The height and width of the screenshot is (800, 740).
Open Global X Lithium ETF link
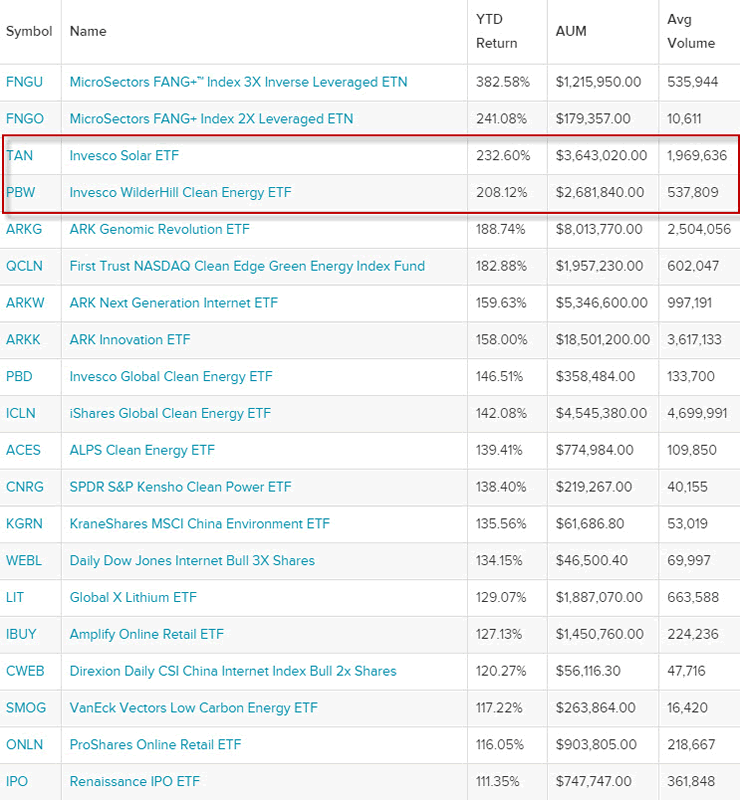(133, 597)
